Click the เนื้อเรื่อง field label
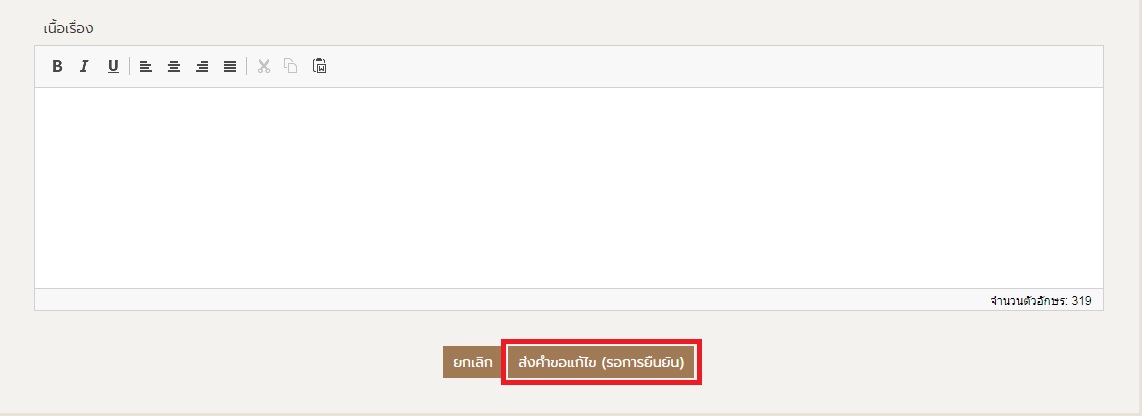The height and width of the screenshot is (416, 1142). (68, 28)
